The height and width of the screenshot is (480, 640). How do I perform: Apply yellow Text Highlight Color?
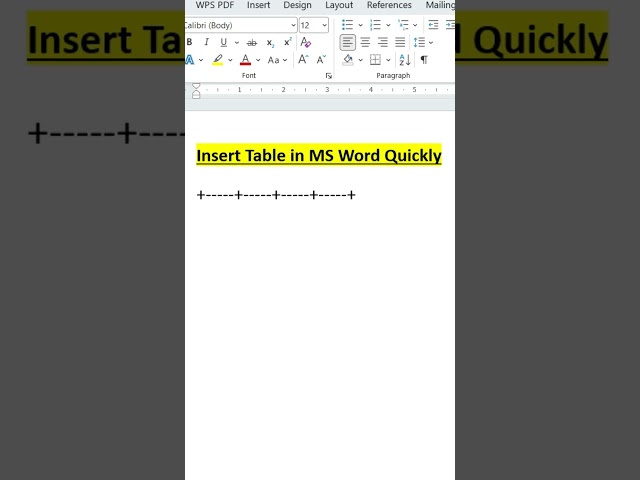tap(218, 60)
